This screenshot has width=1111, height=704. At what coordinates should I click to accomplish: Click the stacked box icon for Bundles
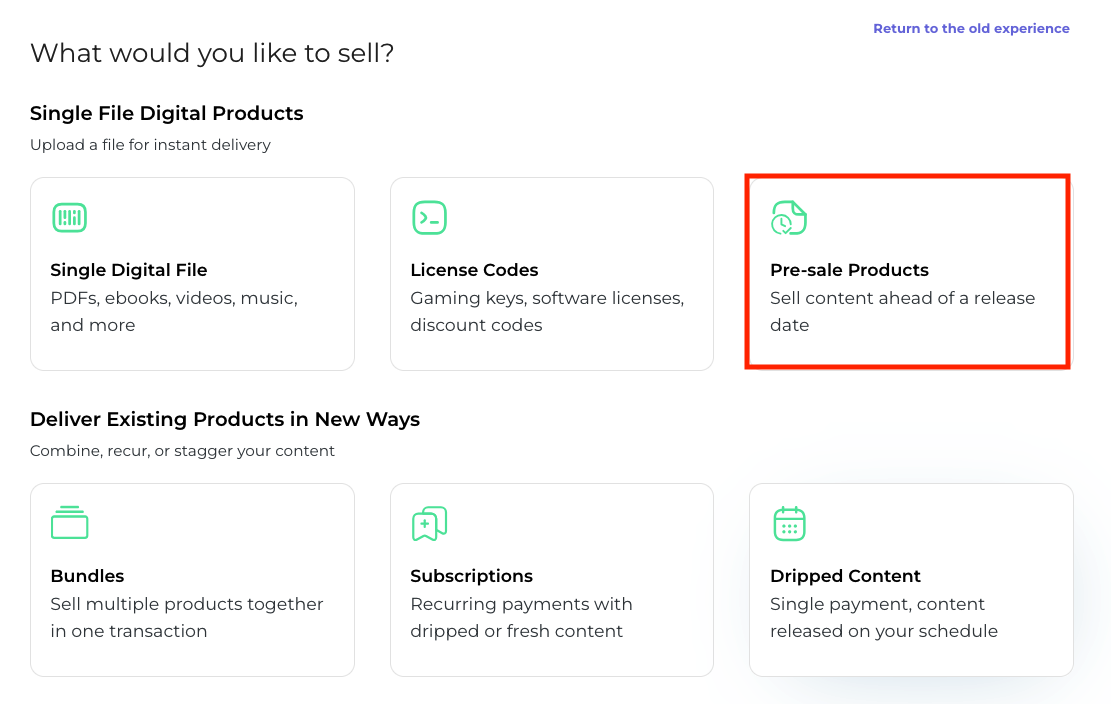tap(69, 524)
